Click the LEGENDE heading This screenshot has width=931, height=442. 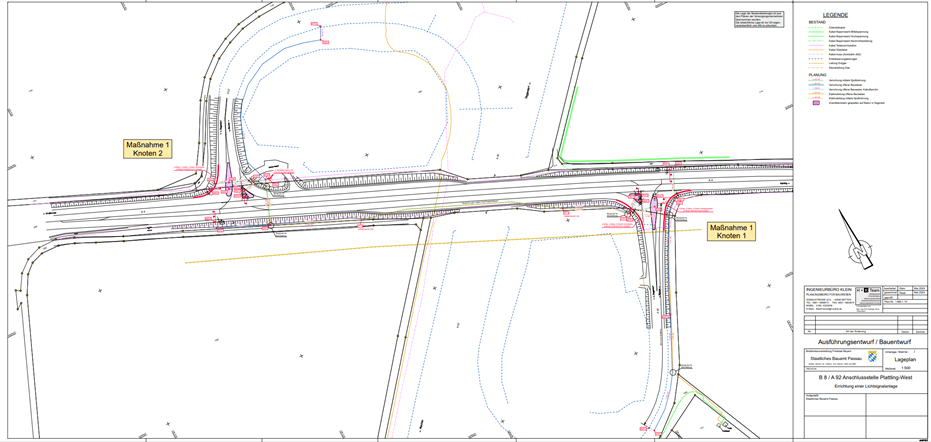coord(835,15)
